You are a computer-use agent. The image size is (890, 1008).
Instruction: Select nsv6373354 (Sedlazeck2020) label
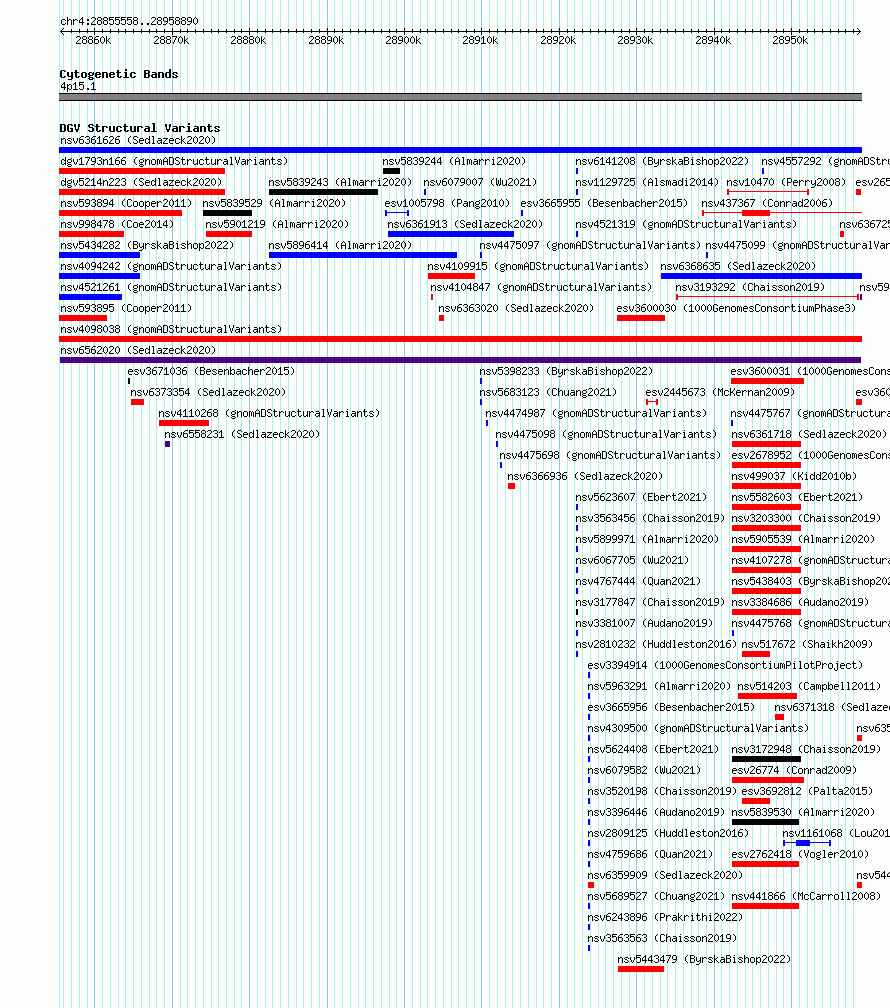click(x=208, y=392)
